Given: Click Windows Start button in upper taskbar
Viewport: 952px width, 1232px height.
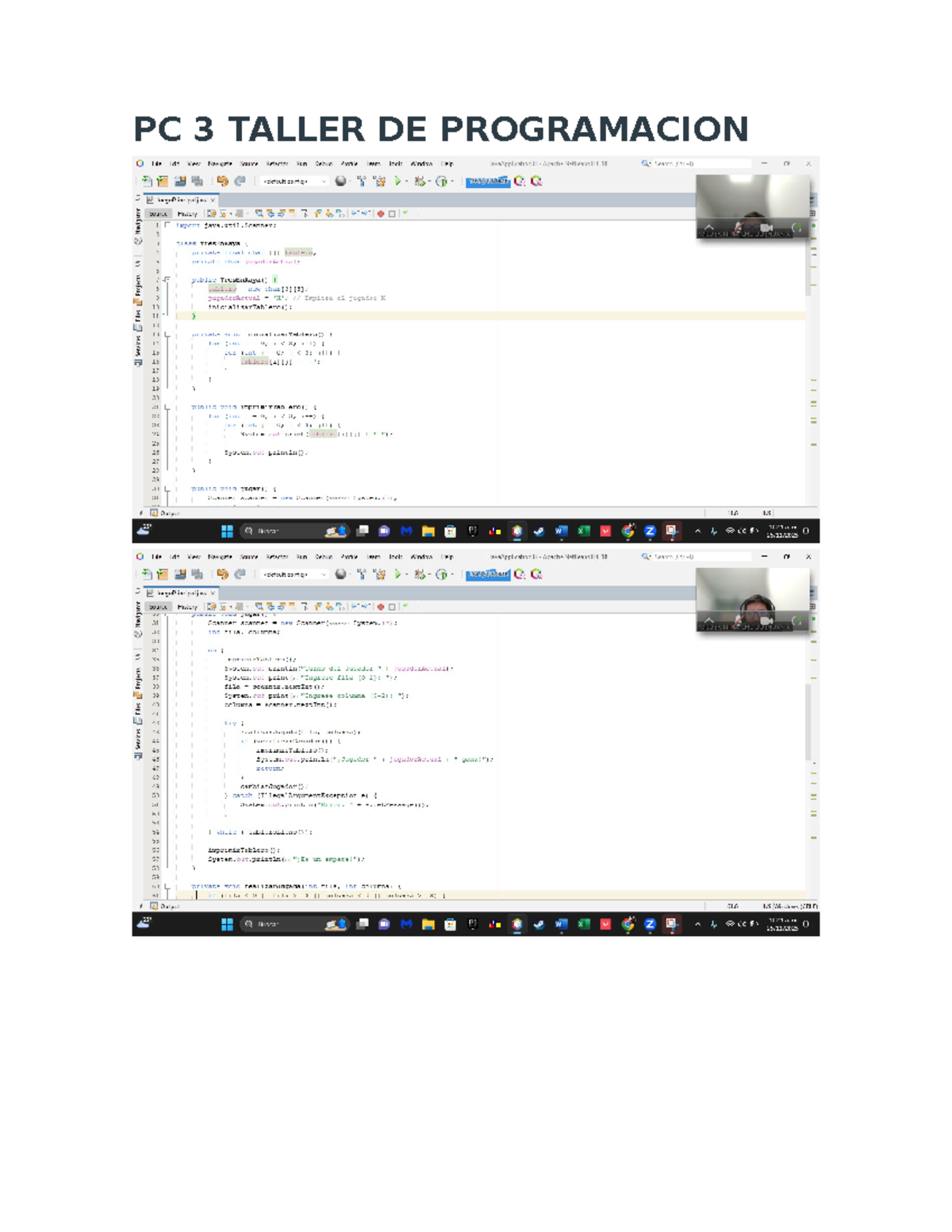Looking at the screenshot, I should point(227,531).
